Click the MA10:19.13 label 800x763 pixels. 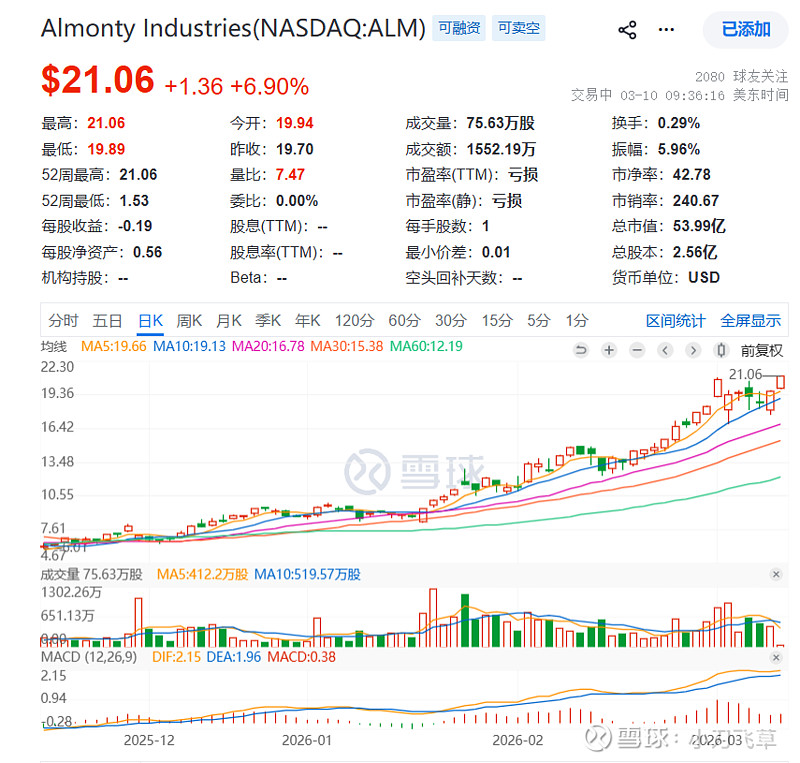click(x=189, y=346)
